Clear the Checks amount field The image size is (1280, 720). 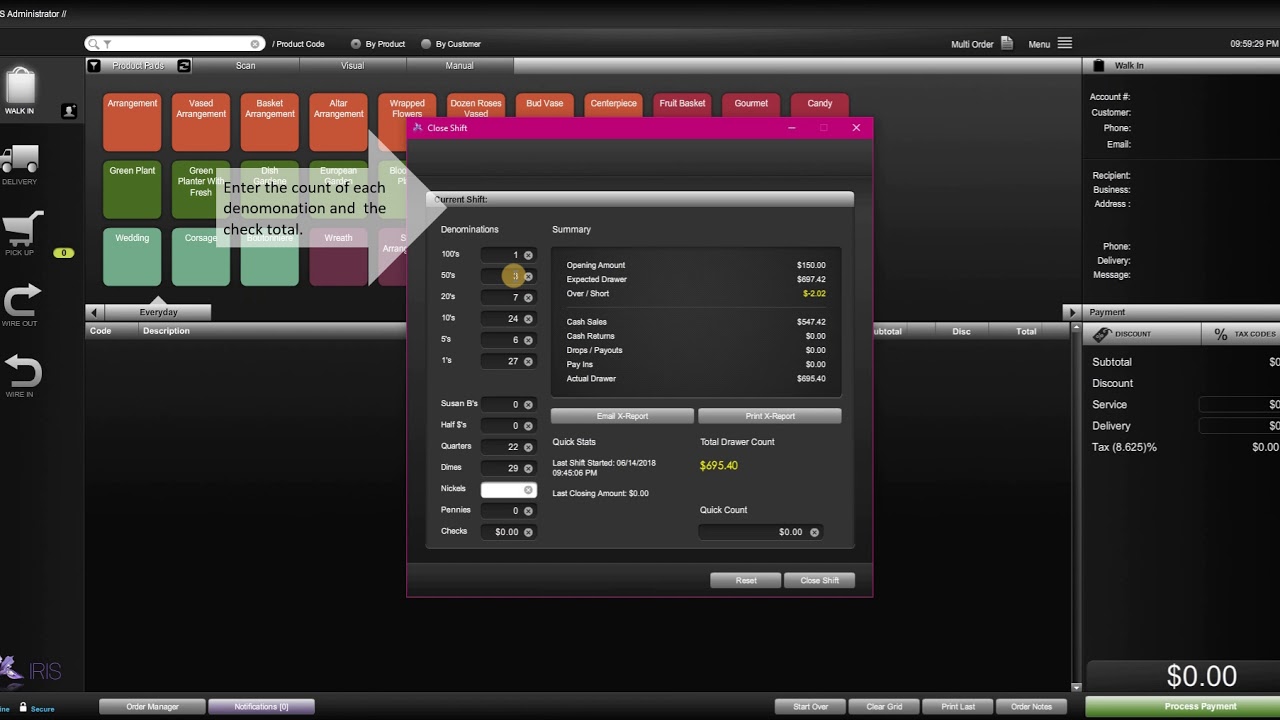pos(528,532)
